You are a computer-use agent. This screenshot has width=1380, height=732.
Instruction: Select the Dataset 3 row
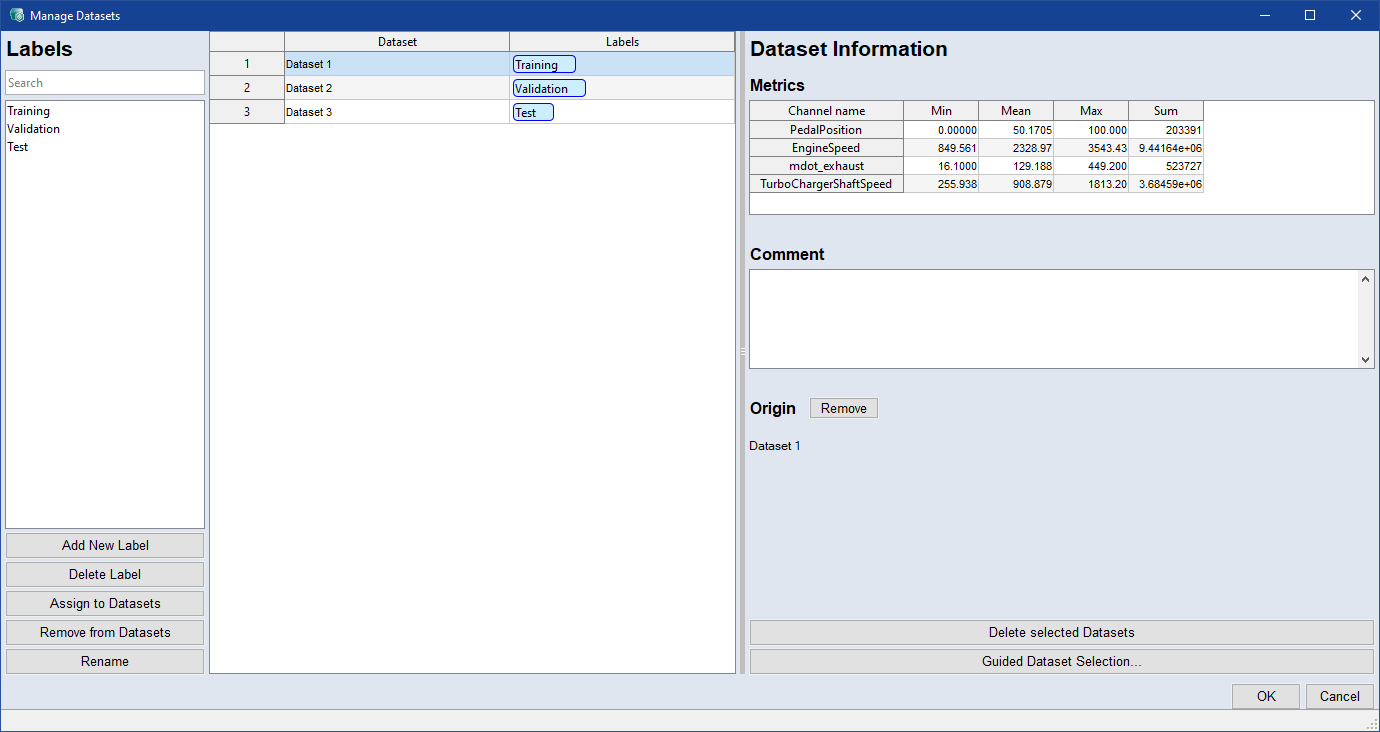(396, 112)
